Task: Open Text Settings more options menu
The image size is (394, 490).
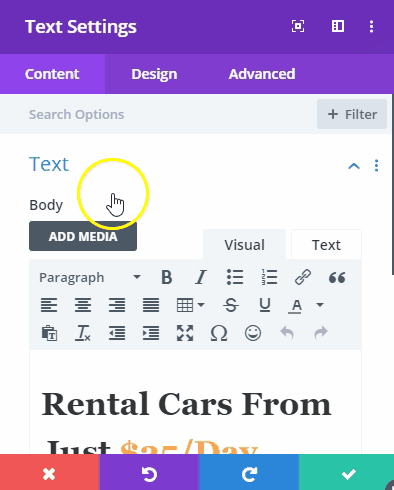Action: 371,26
